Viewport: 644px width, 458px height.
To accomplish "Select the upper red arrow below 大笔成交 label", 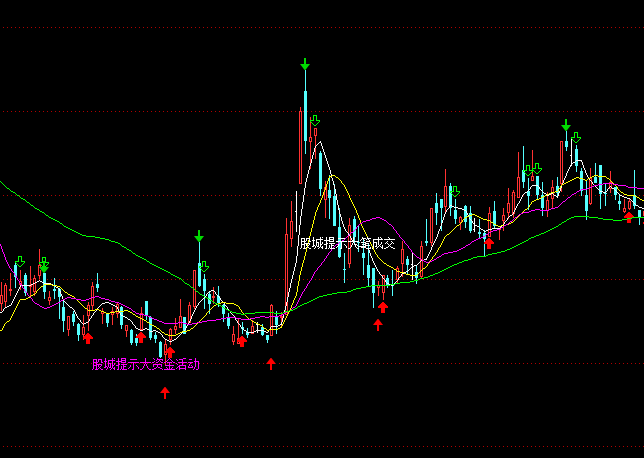I will pyautogui.click(x=382, y=307).
